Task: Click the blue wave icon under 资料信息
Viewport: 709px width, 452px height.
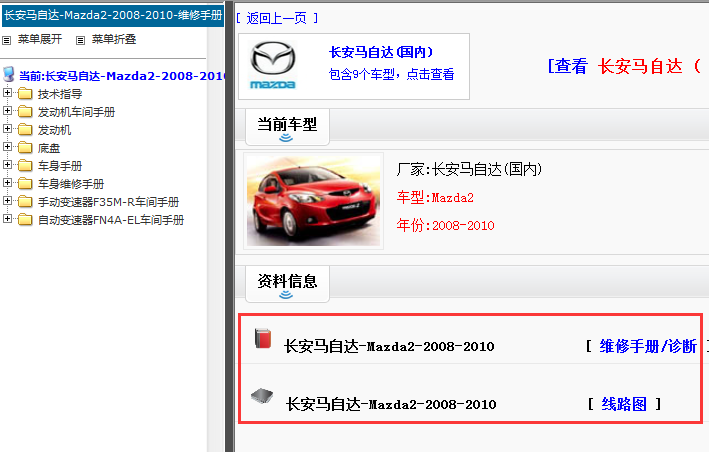Action: click(x=286, y=295)
